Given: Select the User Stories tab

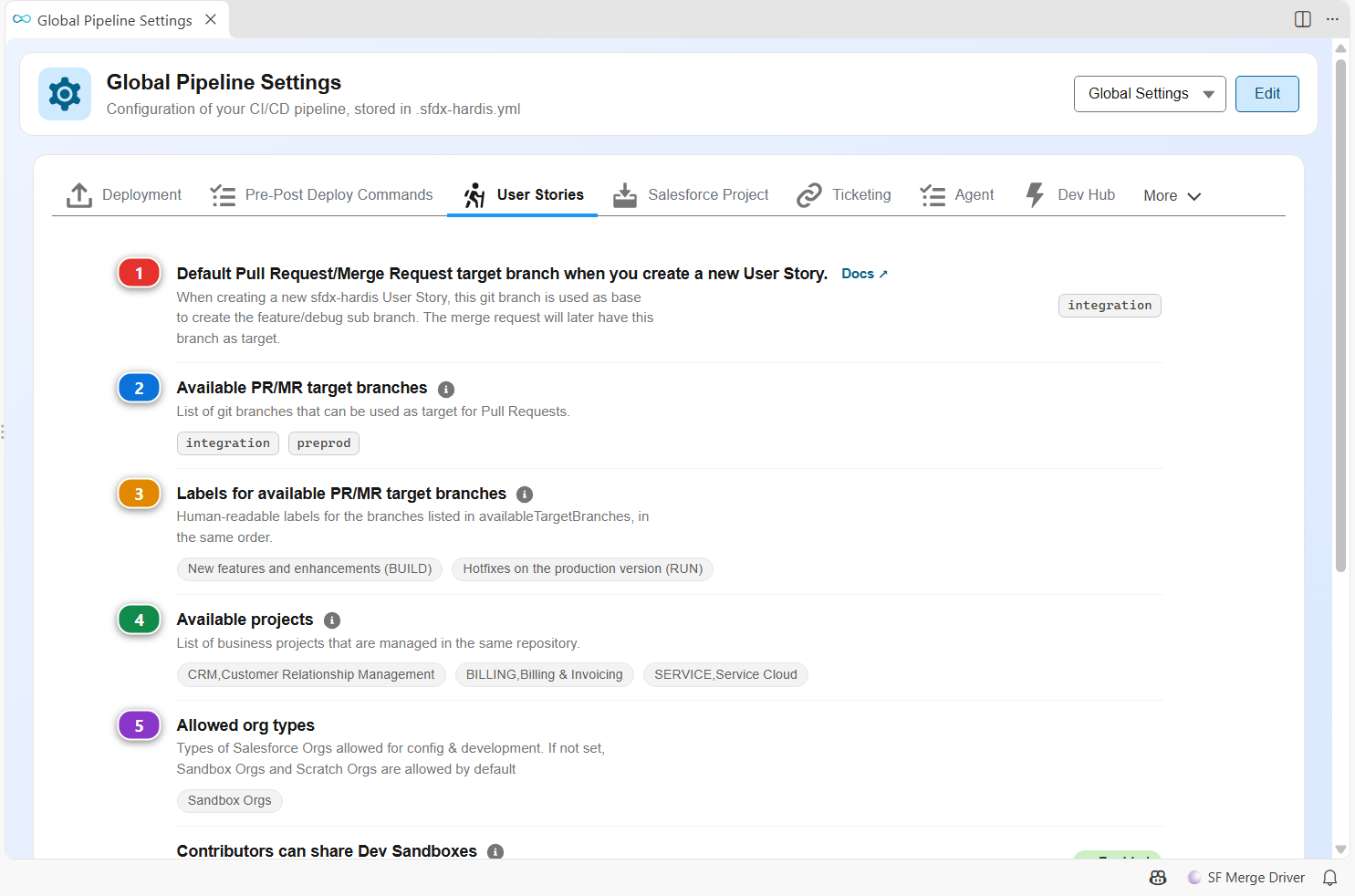Looking at the screenshot, I should [x=523, y=194].
